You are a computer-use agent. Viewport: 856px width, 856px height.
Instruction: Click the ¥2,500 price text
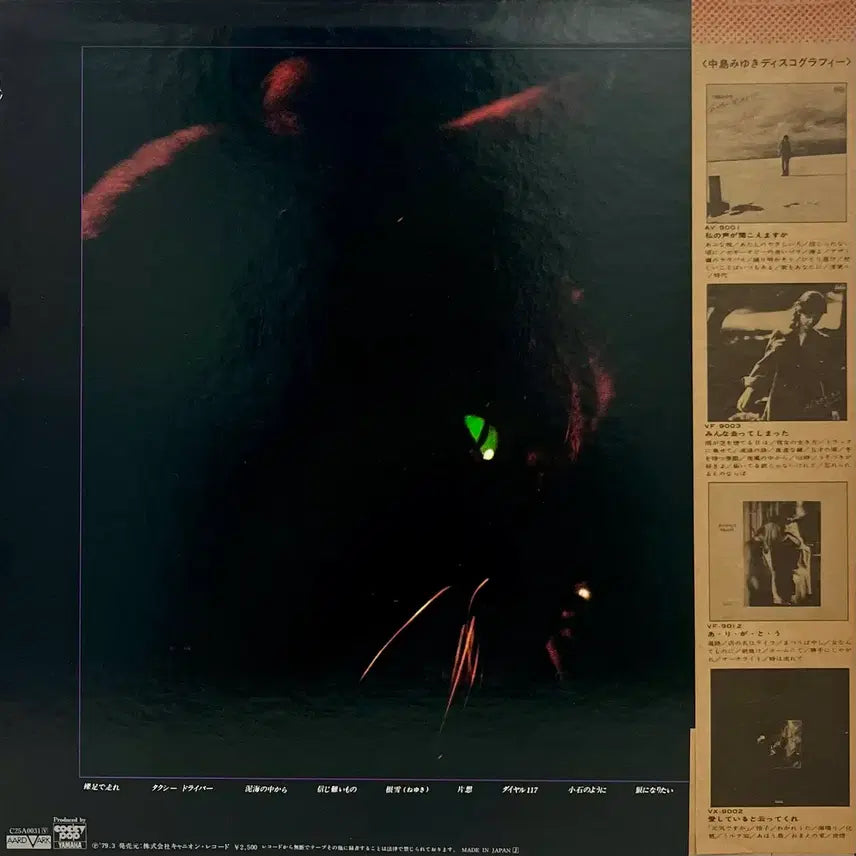point(246,847)
